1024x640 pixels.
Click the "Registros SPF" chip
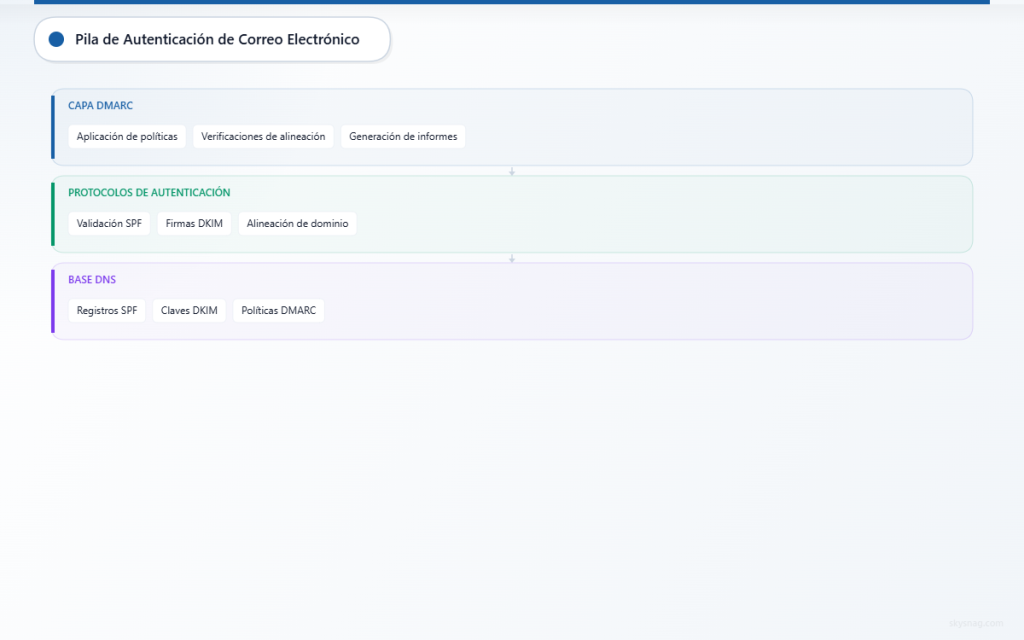pos(107,311)
